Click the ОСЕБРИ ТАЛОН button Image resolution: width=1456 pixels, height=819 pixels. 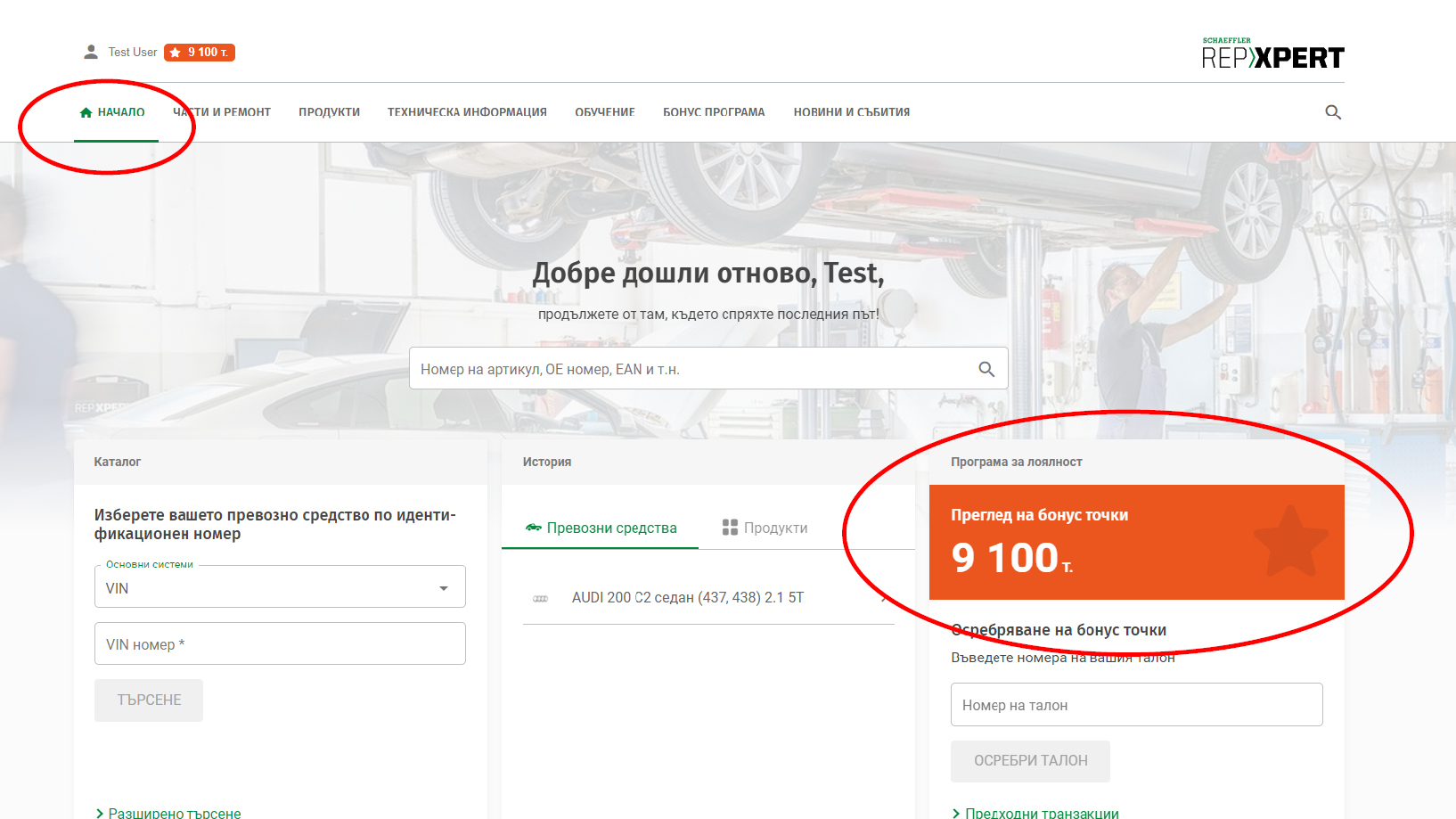coord(1030,761)
